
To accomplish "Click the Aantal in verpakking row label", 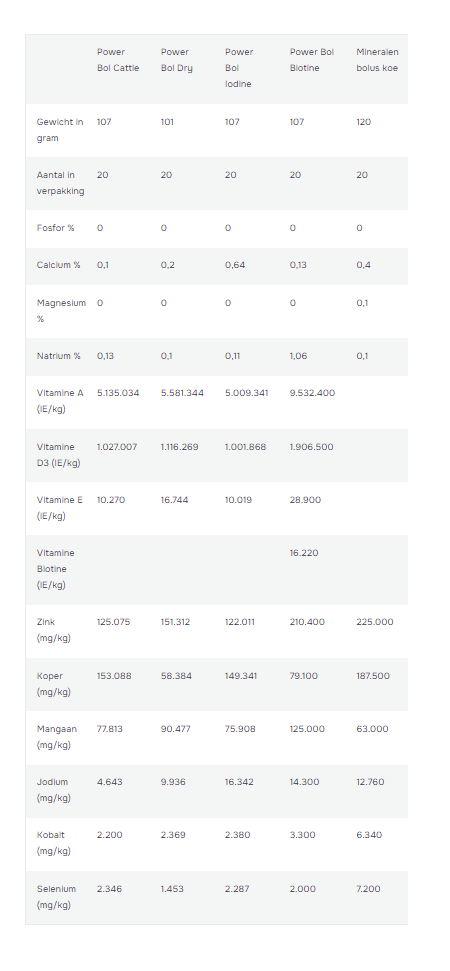I will coord(60,183).
